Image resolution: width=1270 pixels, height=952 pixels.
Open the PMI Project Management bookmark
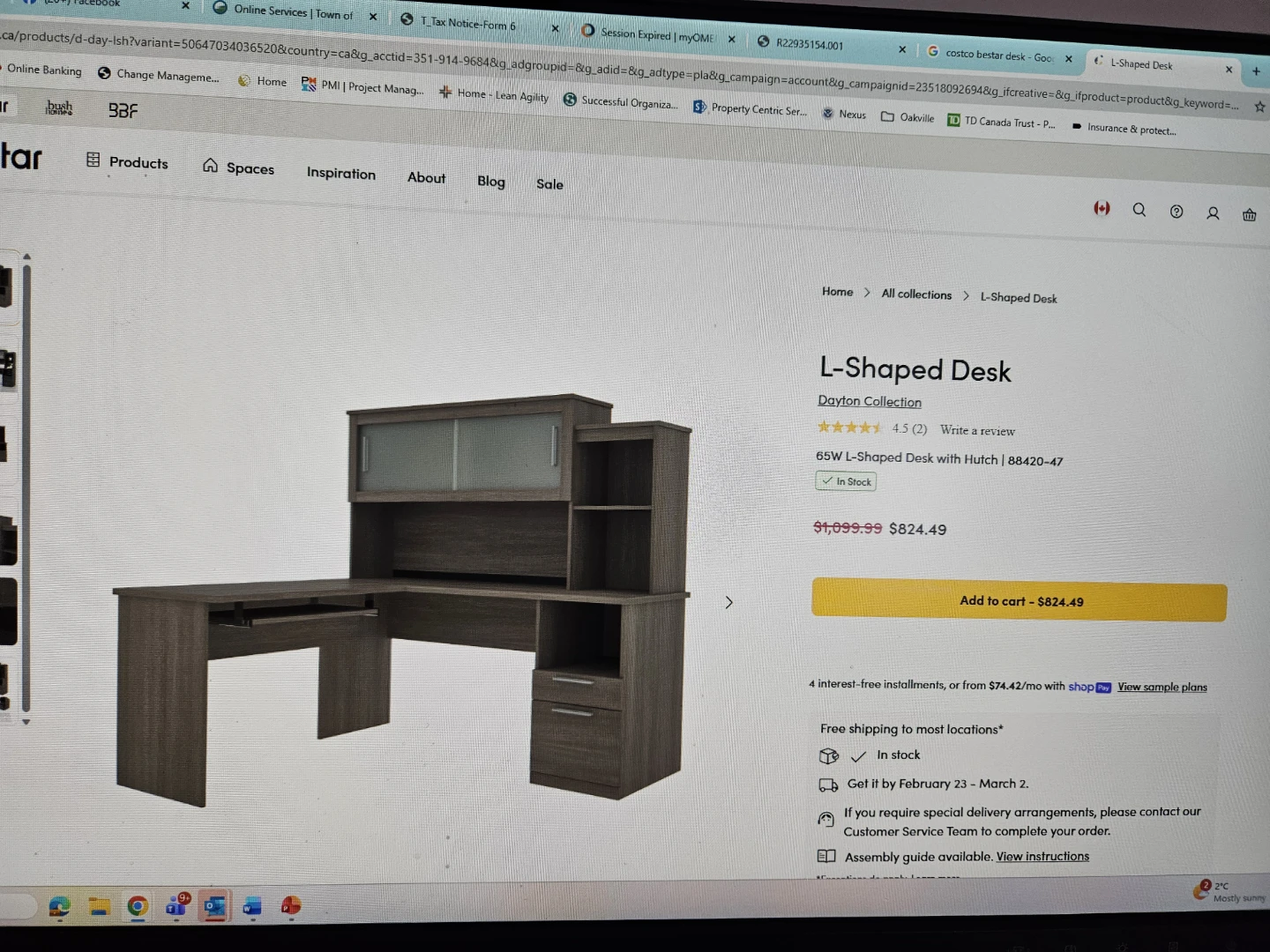point(362,86)
